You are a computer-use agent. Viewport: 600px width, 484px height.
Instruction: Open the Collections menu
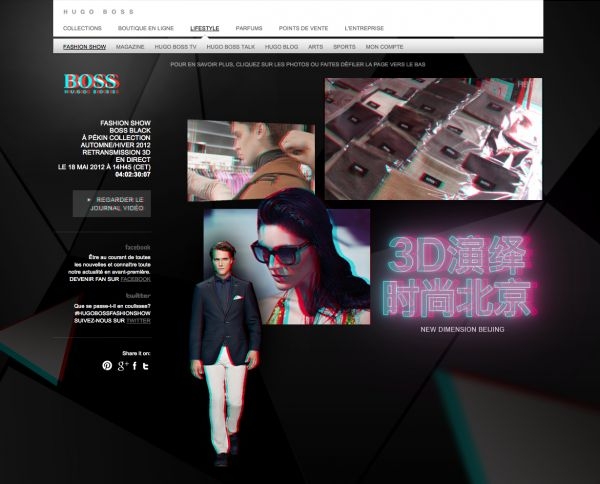click(82, 28)
